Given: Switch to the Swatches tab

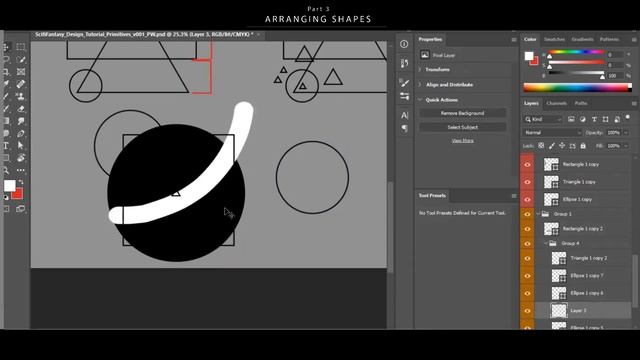Looking at the screenshot, I should click(x=554, y=40).
